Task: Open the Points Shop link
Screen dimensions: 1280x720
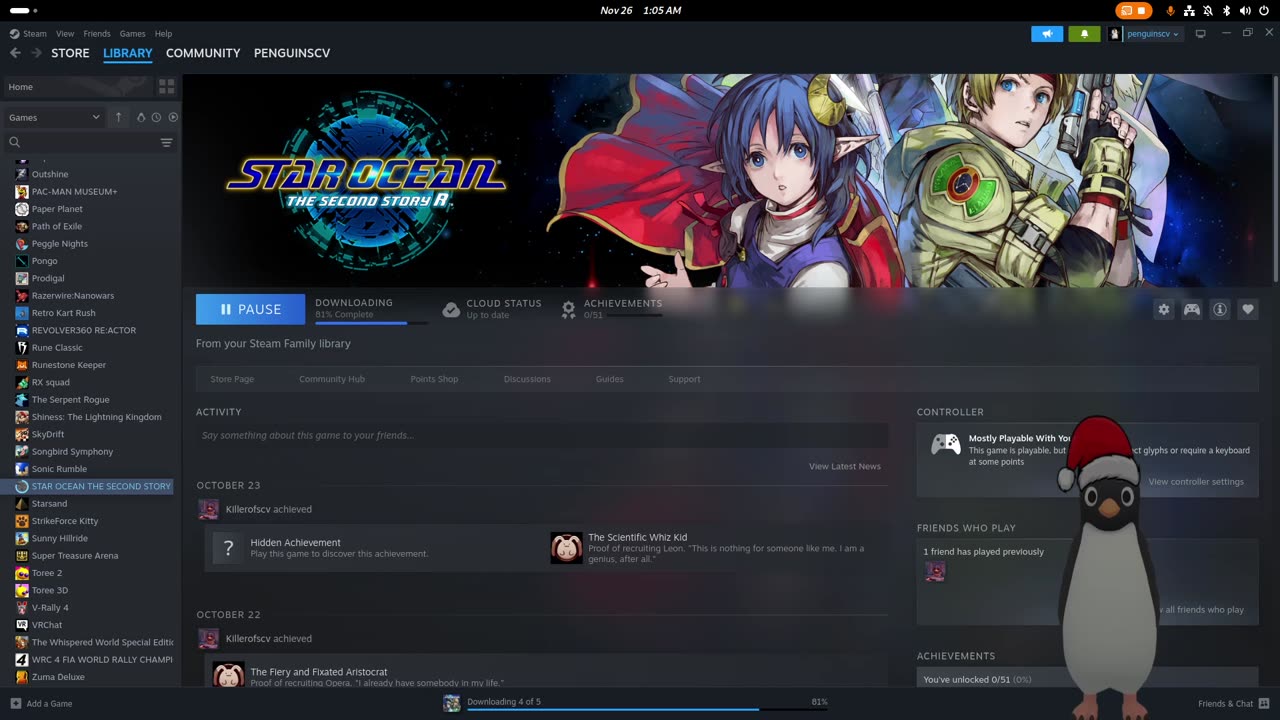Action: click(x=434, y=379)
